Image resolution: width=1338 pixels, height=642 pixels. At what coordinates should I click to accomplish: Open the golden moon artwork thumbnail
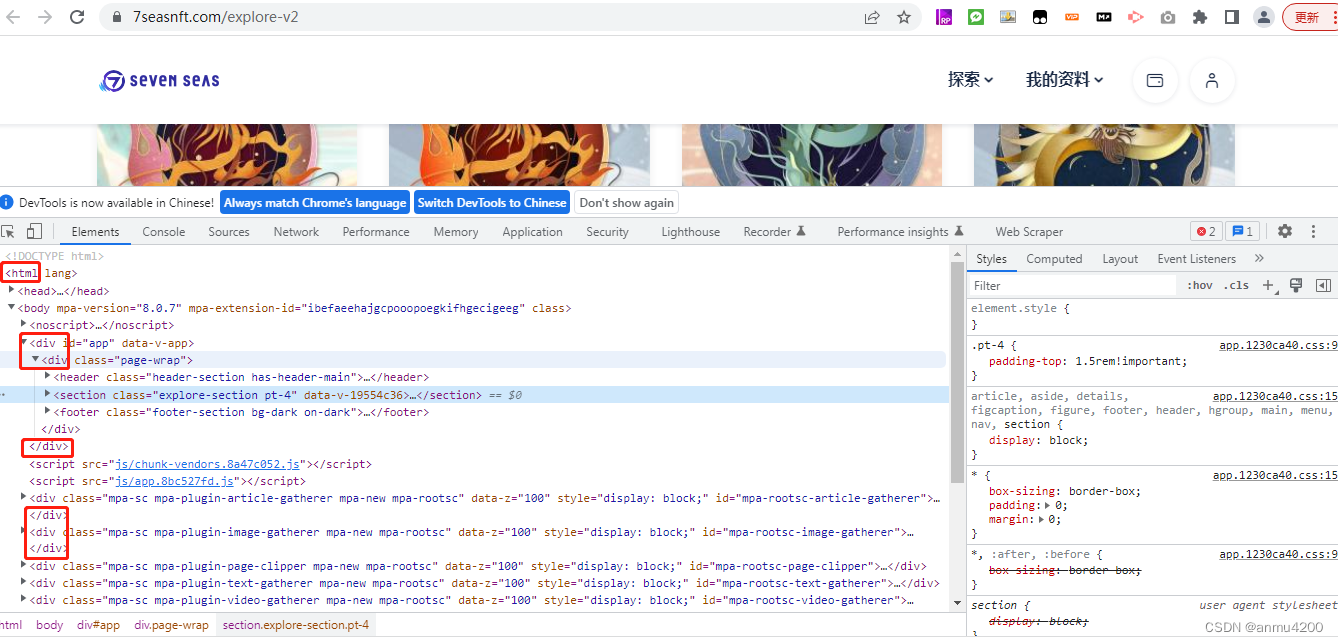1104,155
